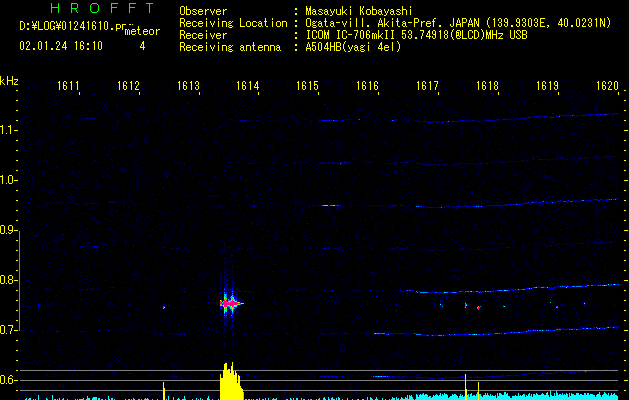Click the meteor label above the count
Image resolution: width=629 pixels, height=400 pixels.
tap(142, 31)
